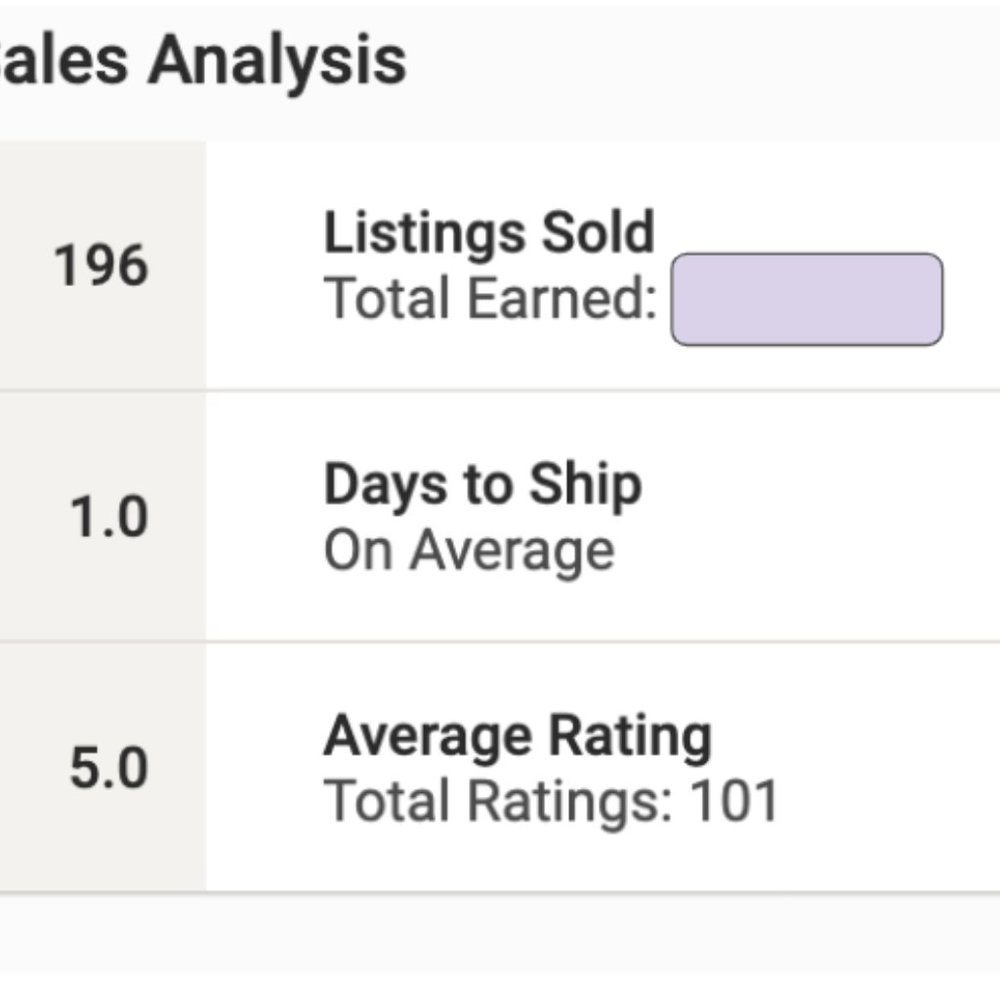Screen dimensions: 1000x1000
Task: Click empty space right of On Average text
Action: pos(800,551)
